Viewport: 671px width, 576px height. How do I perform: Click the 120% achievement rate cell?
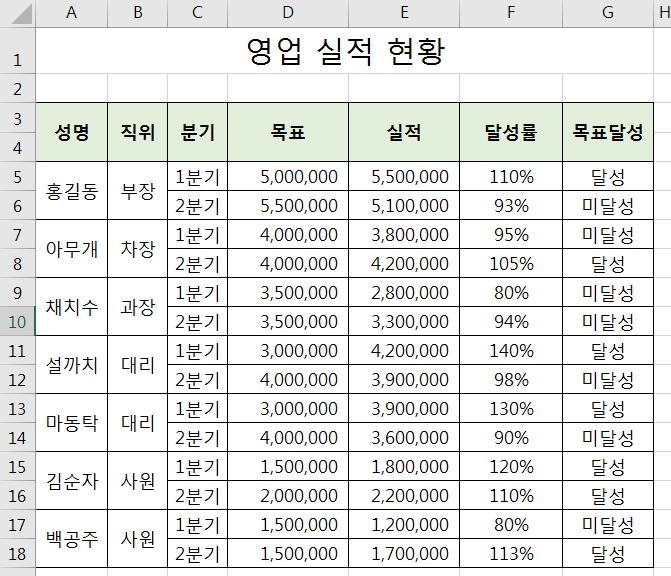(511, 466)
